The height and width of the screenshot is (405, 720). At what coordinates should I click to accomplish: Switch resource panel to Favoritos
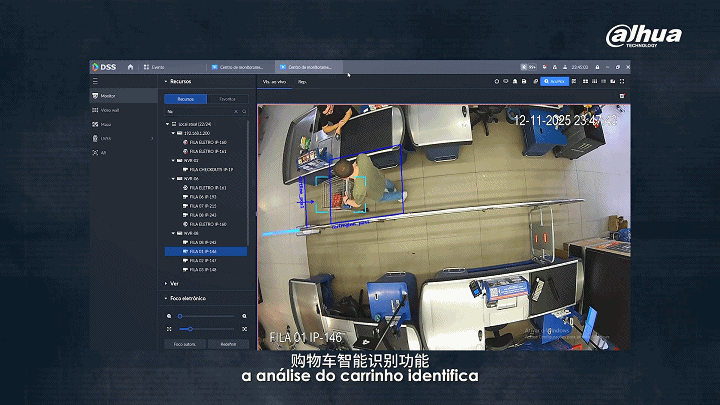[228, 99]
